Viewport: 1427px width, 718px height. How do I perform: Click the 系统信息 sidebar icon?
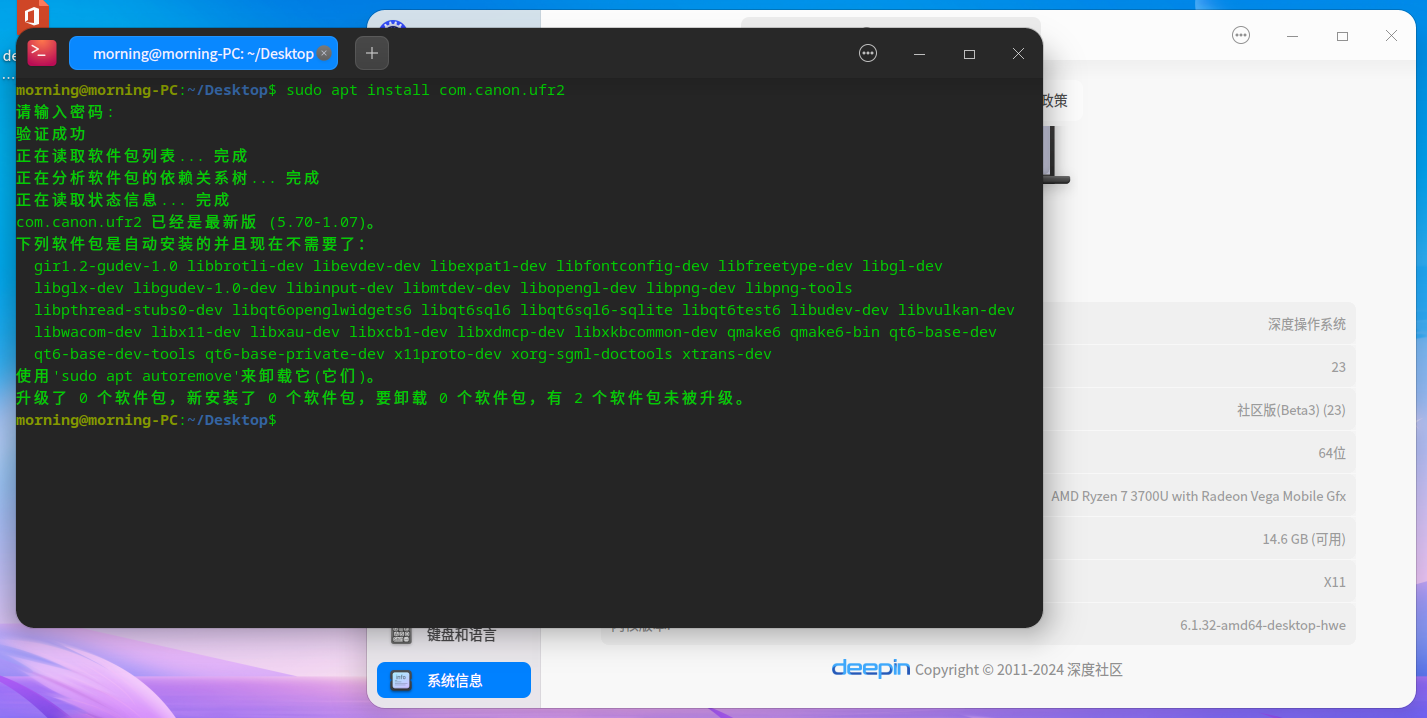401,680
